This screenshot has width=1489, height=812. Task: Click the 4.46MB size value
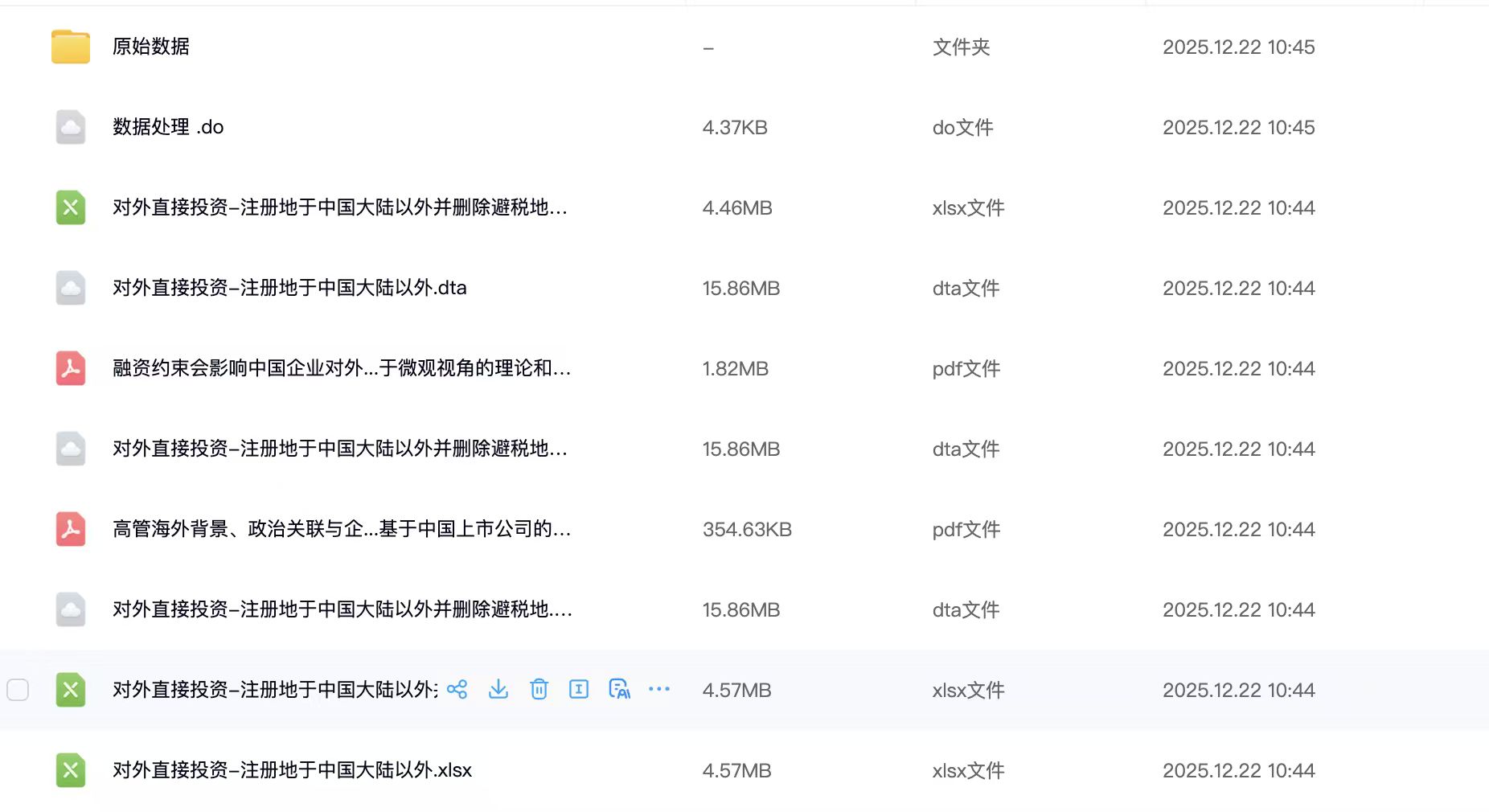tap(737, 208)
